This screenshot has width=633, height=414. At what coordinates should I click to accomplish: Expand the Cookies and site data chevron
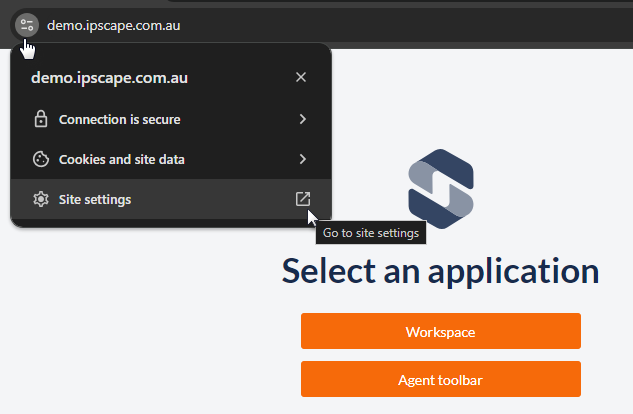tap(302, 159)
